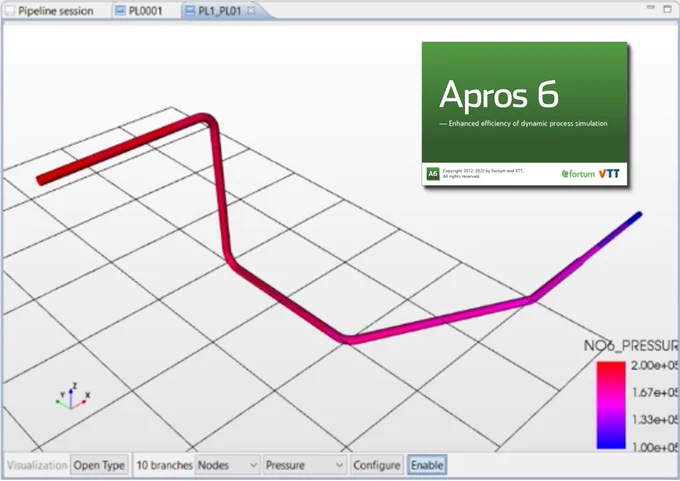Click the 2.00e+05 legend value
The image size is (680, 481).
655,366
